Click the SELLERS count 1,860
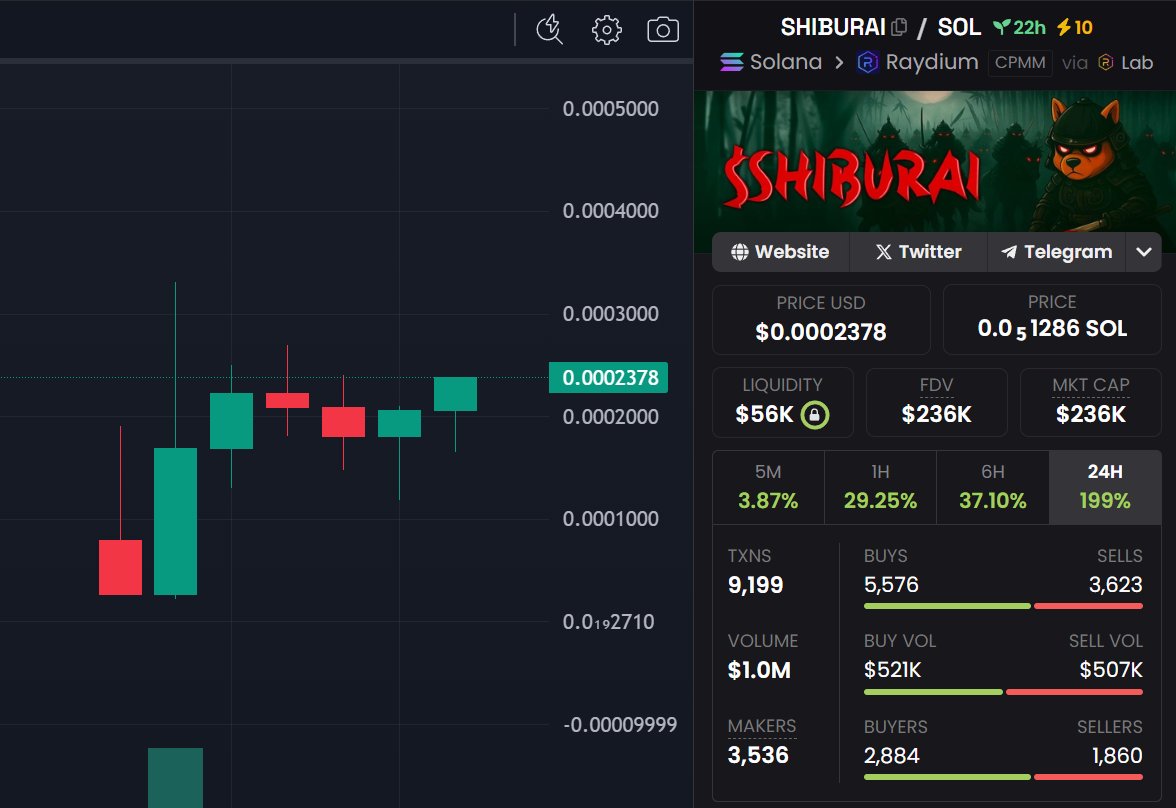The height and width of the screenshot is (808, 1176). (1117, 755)
